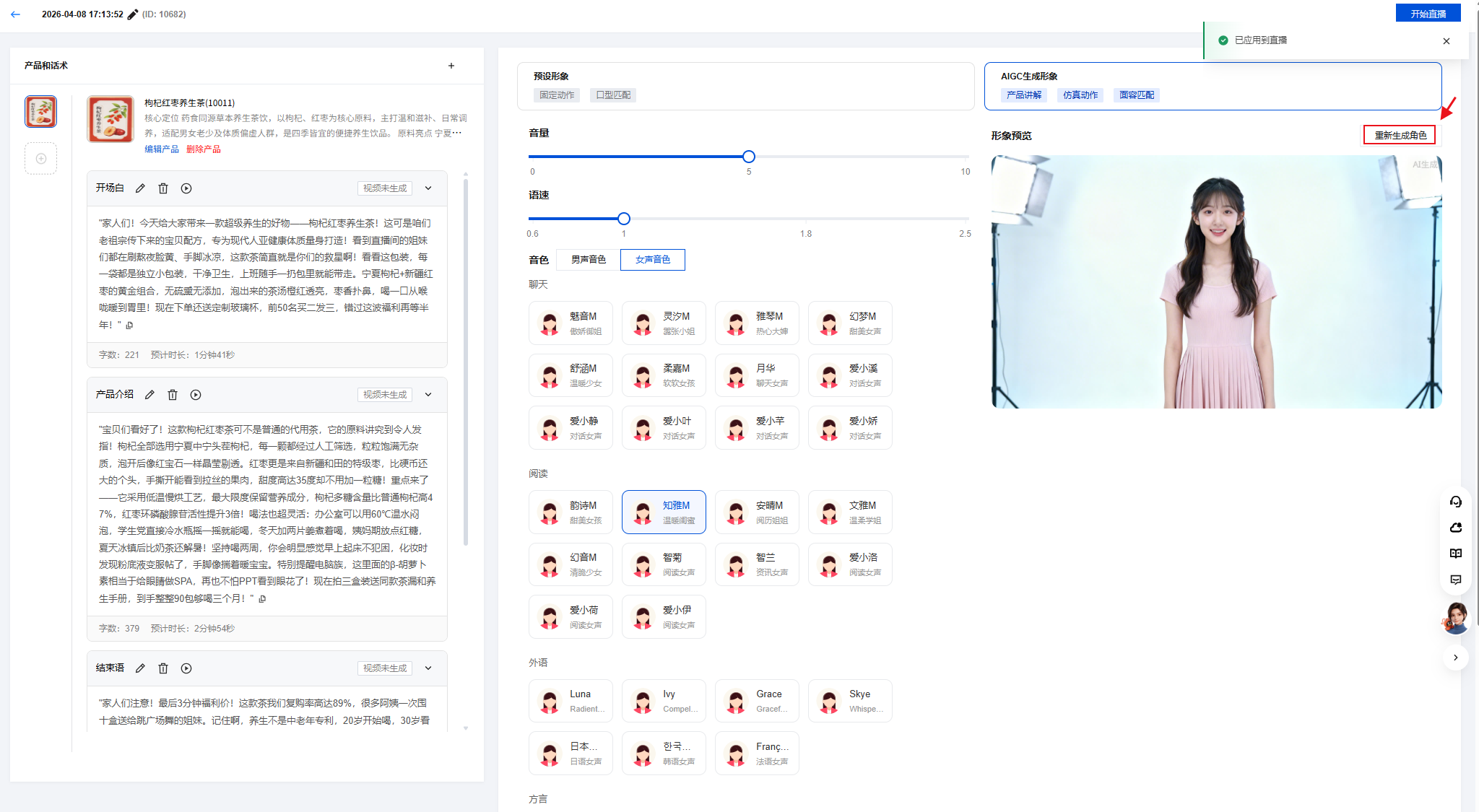This screenshot has width=1479, height=812.
Task: Copy the 开场白 script text
Action: tap(130, 326)
